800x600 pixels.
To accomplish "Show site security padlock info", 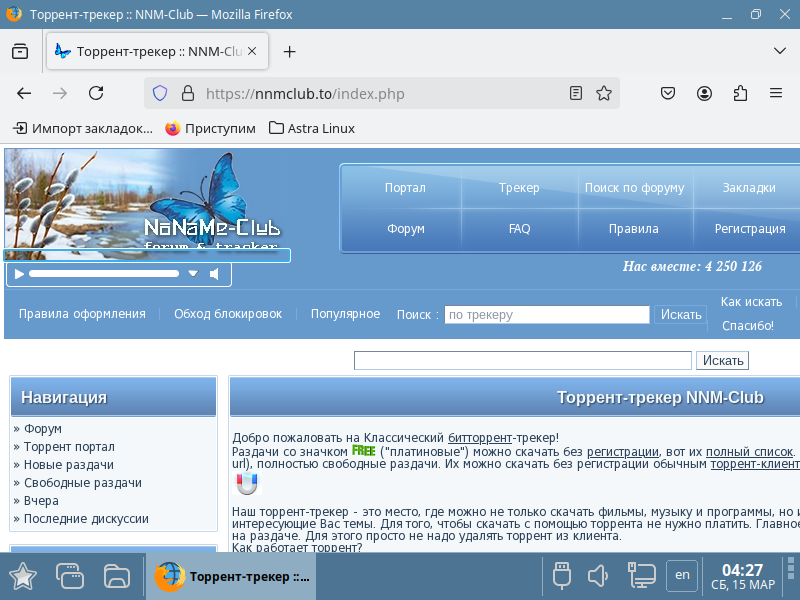I will pos(188,93).
